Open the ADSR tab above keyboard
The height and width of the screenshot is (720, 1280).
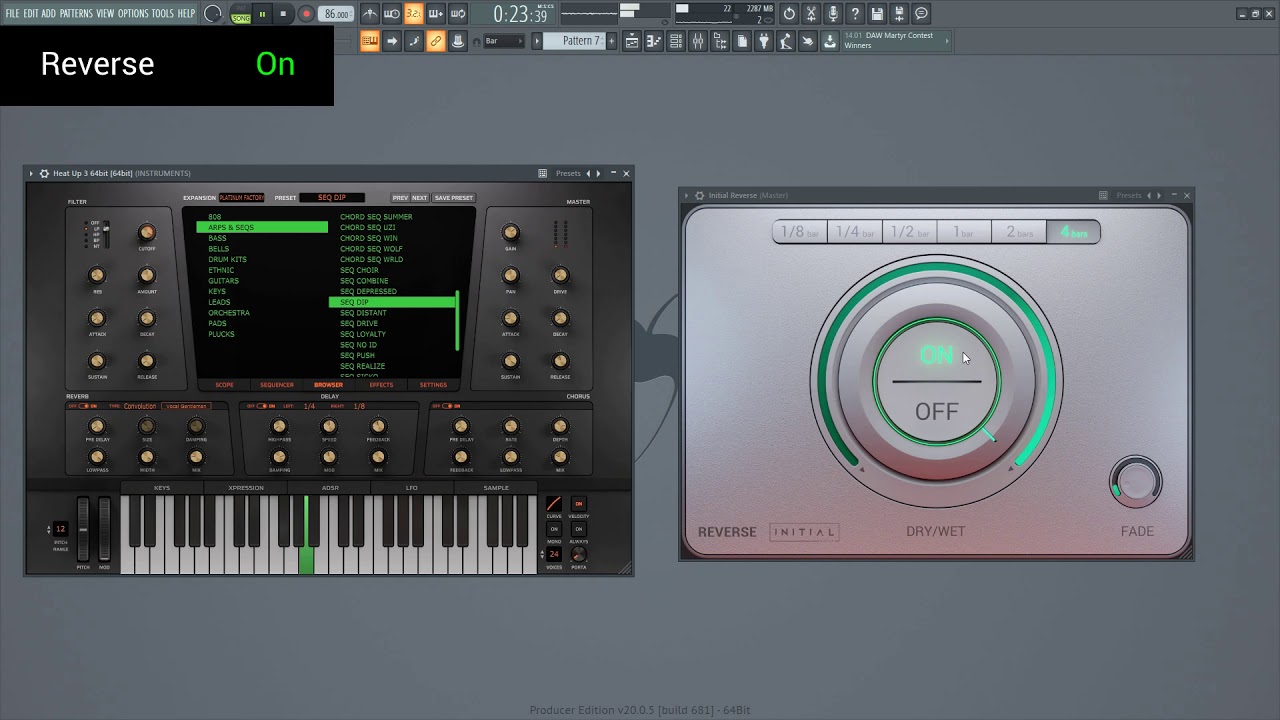[x=330, y=488]
